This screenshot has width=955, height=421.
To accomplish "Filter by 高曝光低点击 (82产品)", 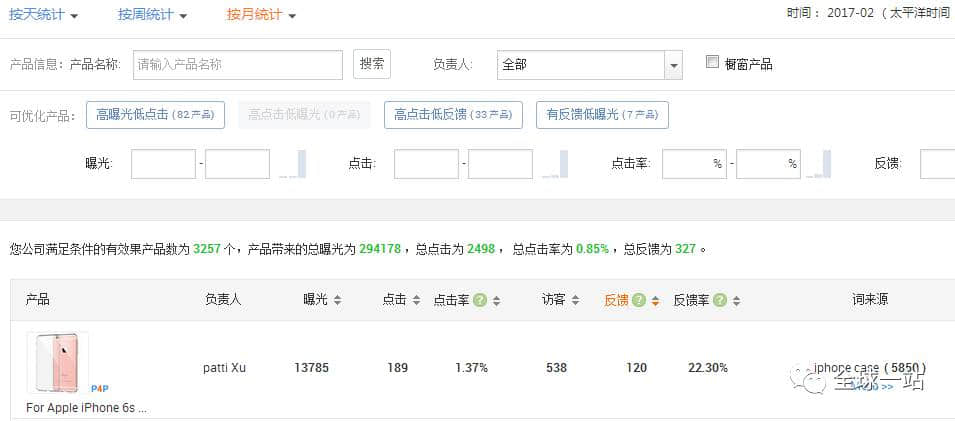I will (x=155, y=115).
